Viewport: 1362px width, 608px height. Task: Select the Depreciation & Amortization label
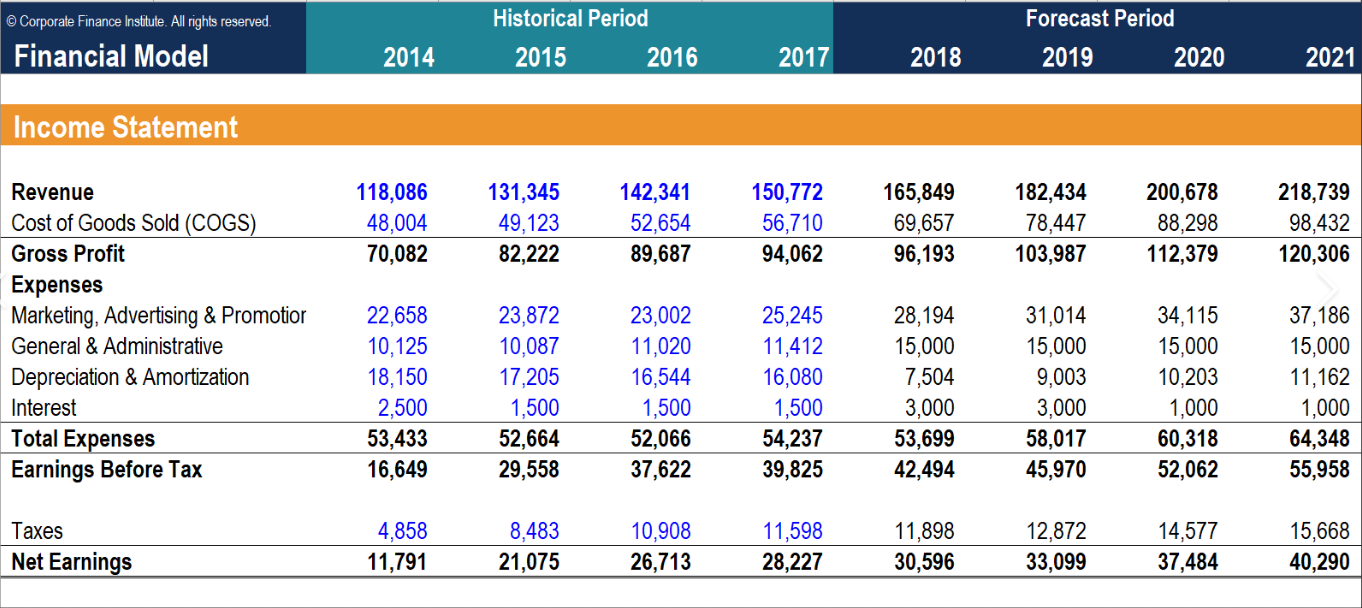[130, 378]
